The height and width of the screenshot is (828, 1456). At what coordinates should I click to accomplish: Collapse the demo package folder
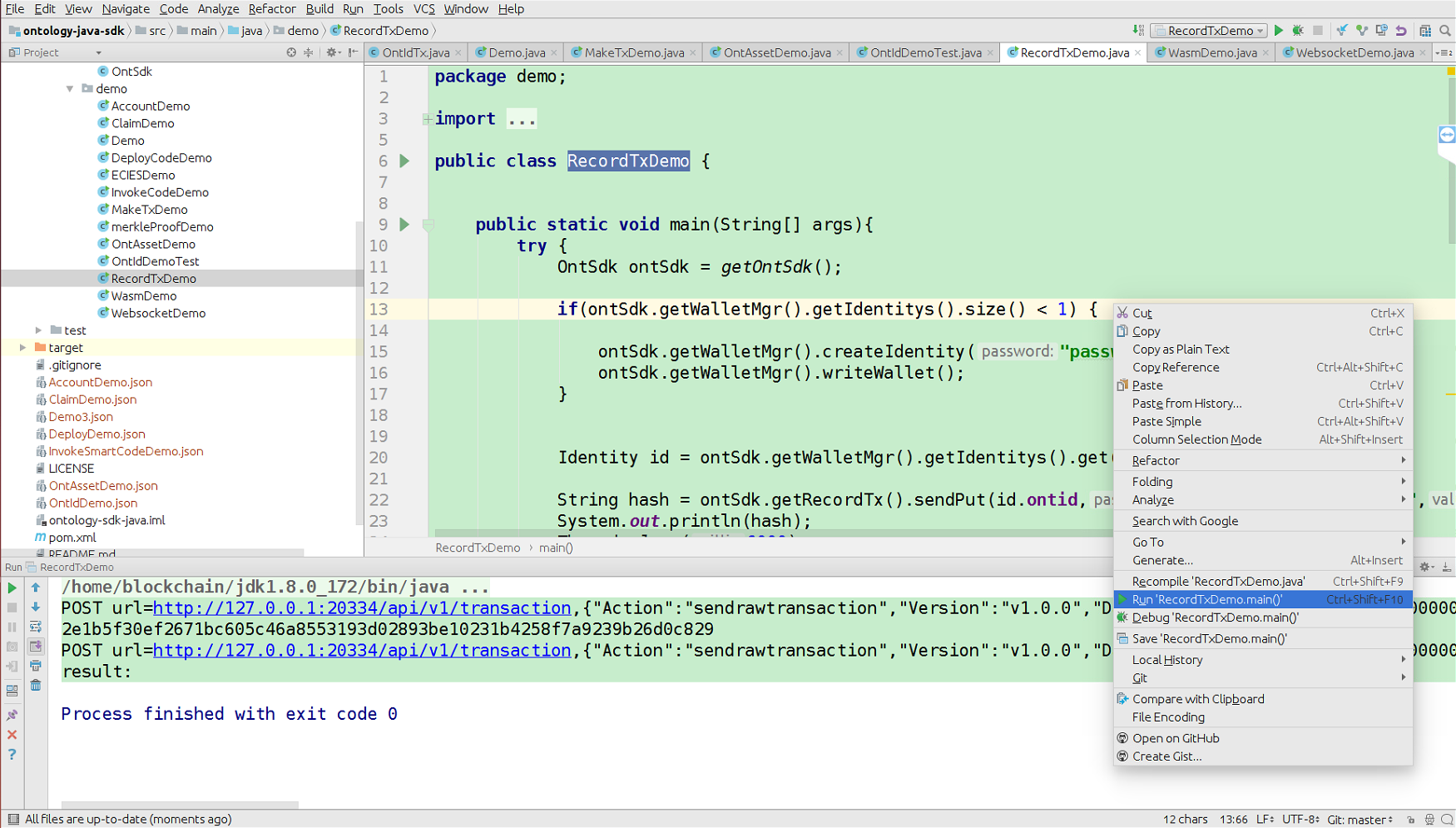(x=71, y=89)
